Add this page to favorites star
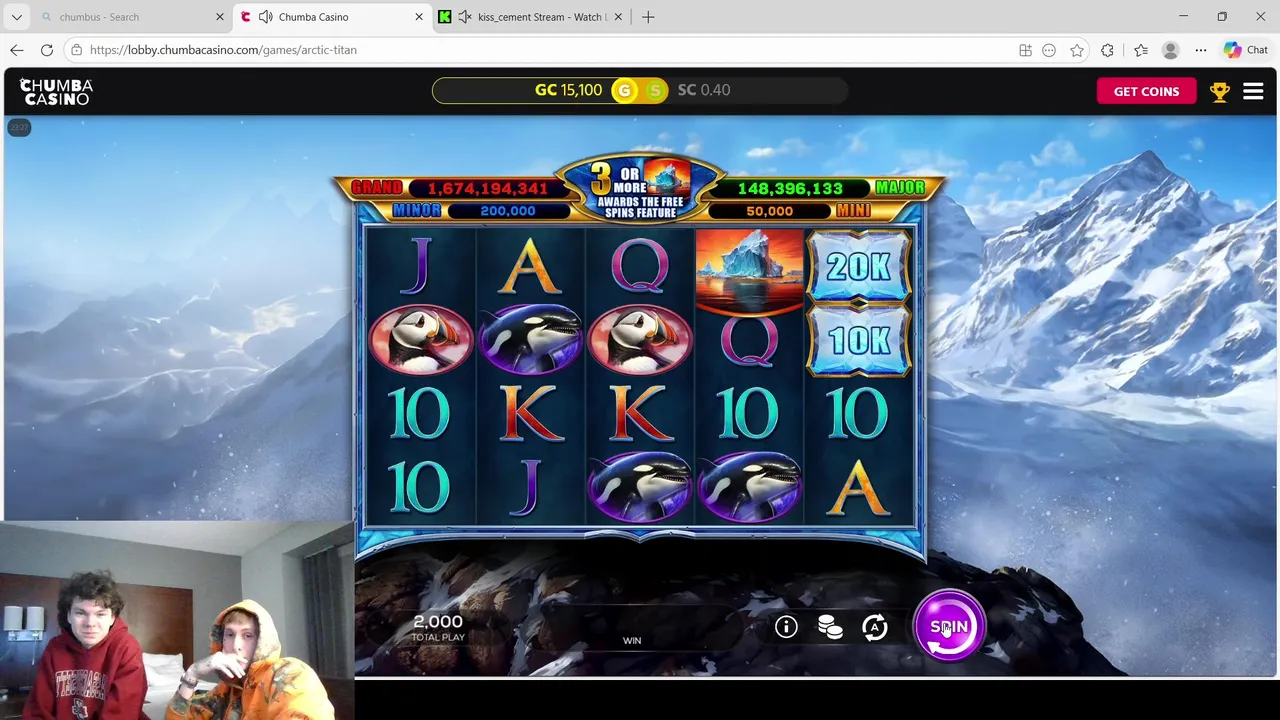Image resolution: width=1280 pixels, height=720 pixels. click(x=1077, y=50)
